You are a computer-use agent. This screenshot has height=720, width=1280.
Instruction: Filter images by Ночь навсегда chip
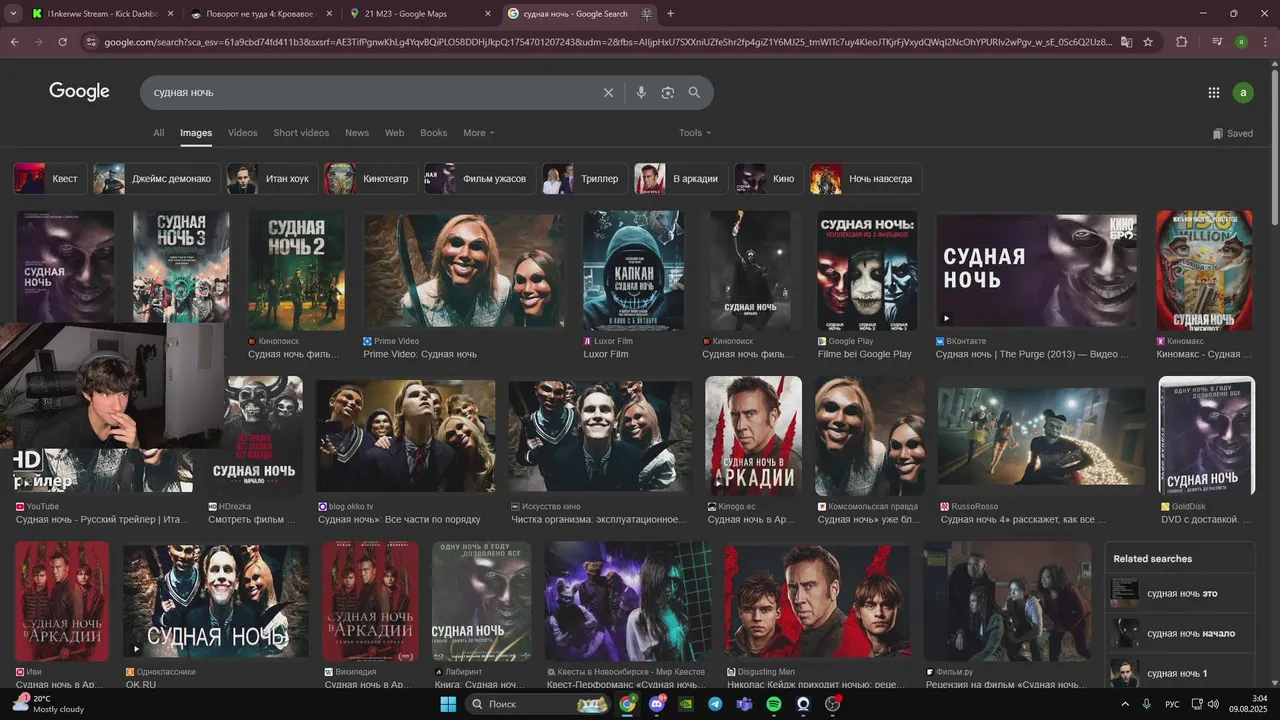(866, 179)
